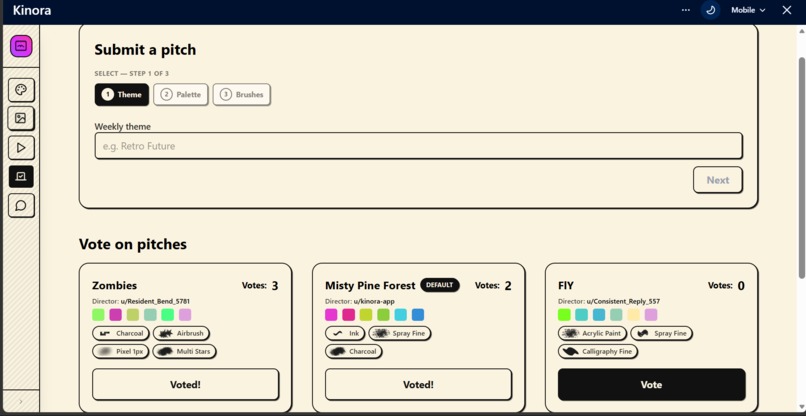This screenshot has width=806, height=416.
Task: Select cyan swatch on Misty Pine Forest
Action: pyautogui.click(x=400, y=315)
